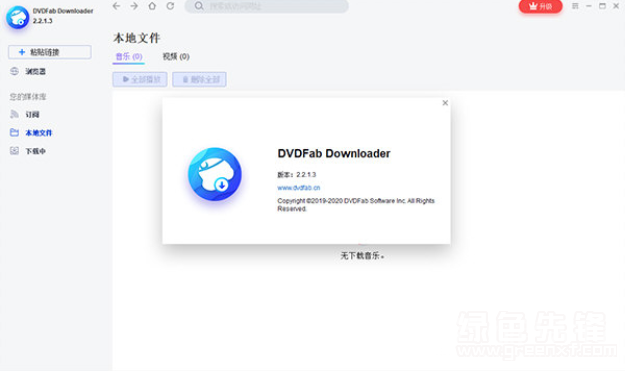Close the DVDFab Downloader window
The width and height of the screenshot is (626, 371).
(x=616, y=6)
